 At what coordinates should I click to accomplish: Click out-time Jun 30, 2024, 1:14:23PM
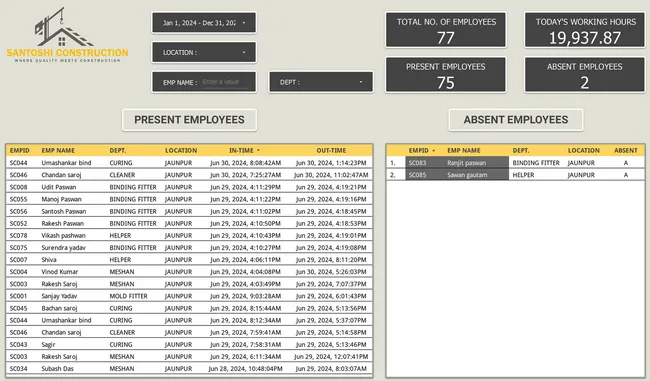[x=331, y=163]
